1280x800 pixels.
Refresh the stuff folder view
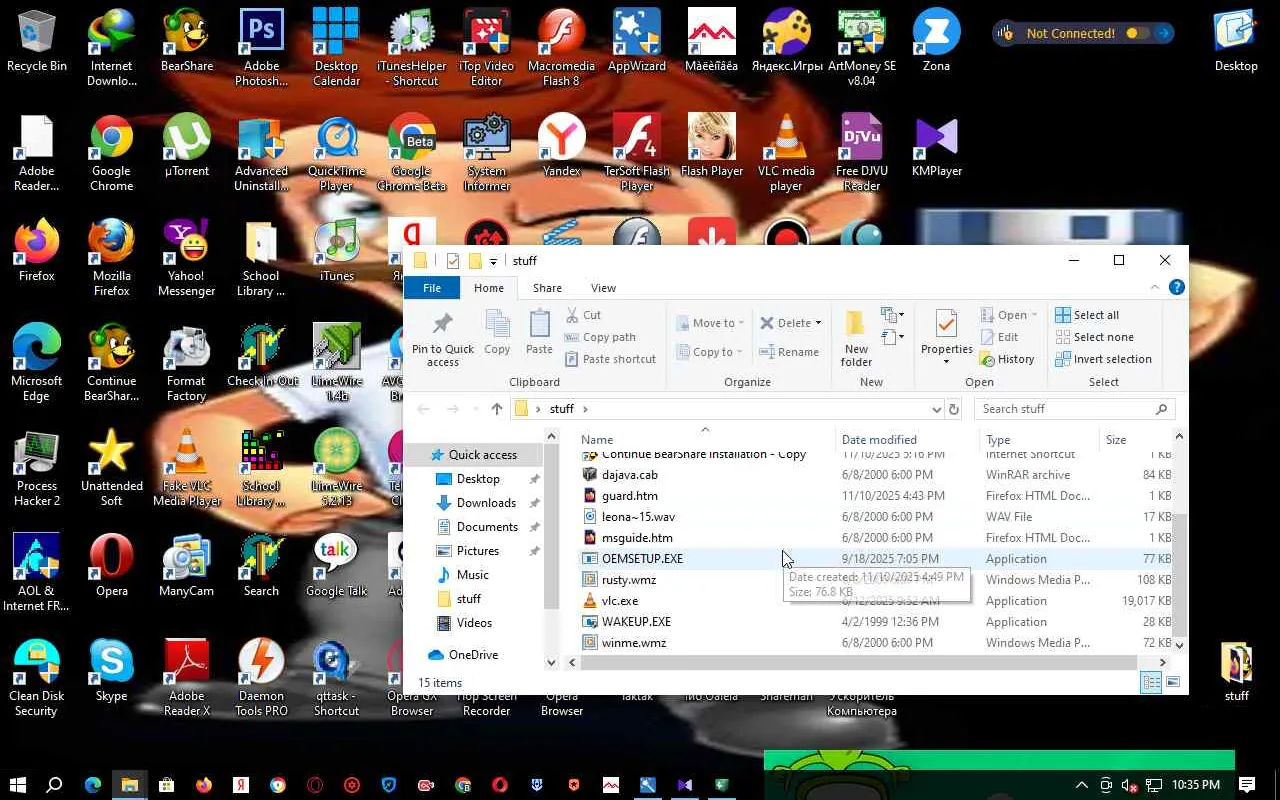click(954, 409)
